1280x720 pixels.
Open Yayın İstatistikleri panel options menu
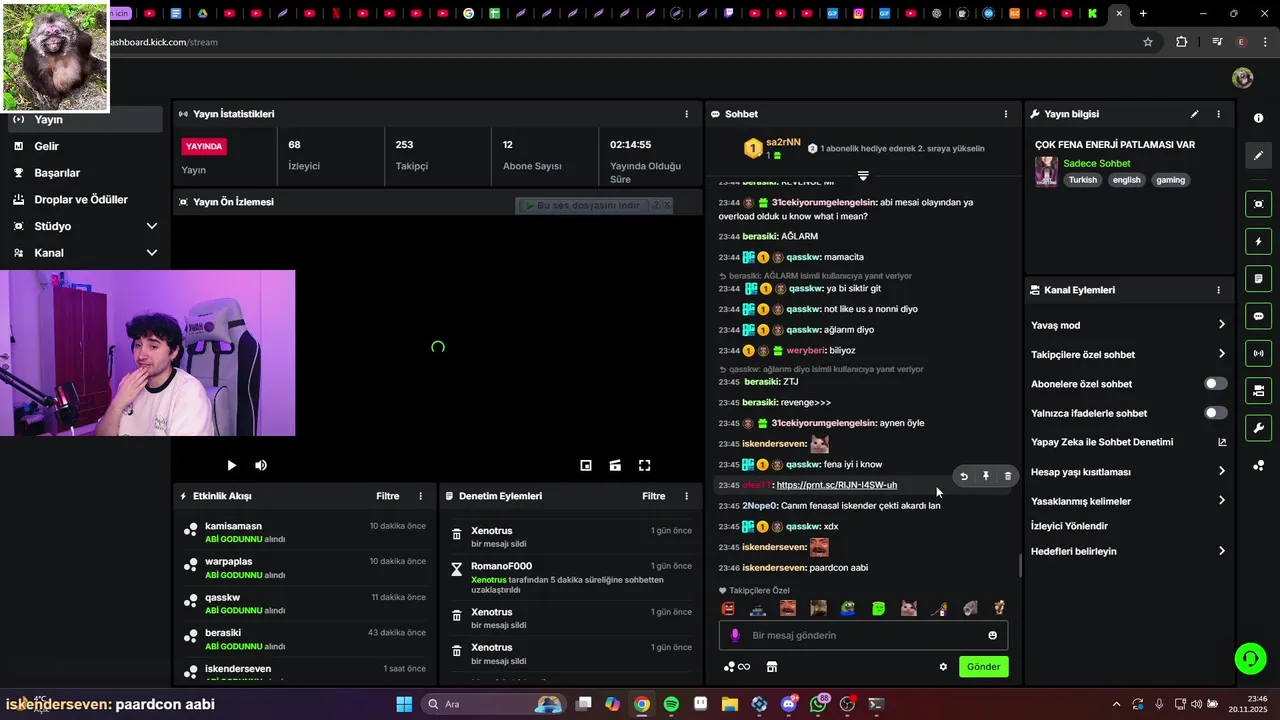pyautogui.click(x=686, y=114)
